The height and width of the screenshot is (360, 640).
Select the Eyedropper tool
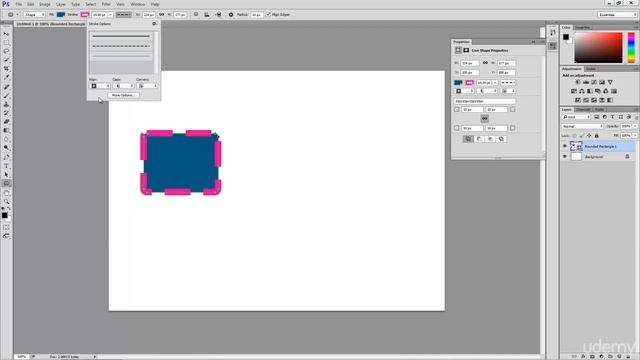pyautogui.click(x=6, y=77)
